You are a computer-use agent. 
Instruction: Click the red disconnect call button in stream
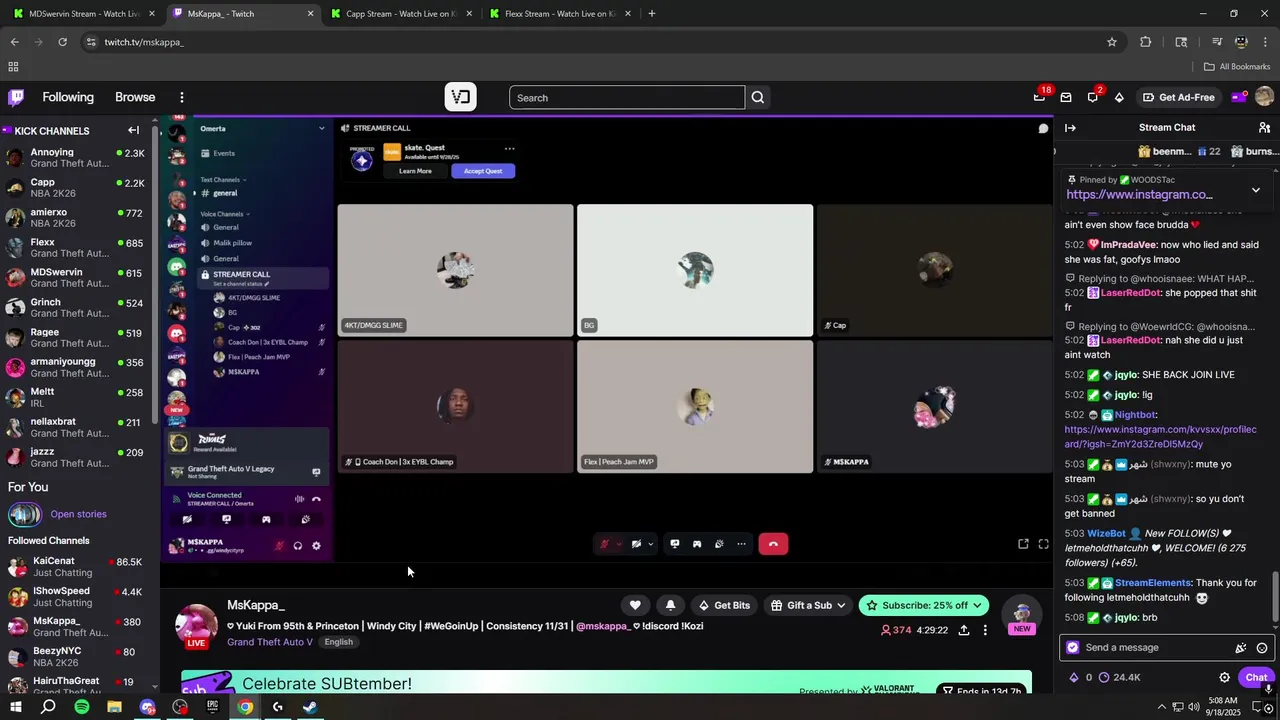click(x=773, y=544)
